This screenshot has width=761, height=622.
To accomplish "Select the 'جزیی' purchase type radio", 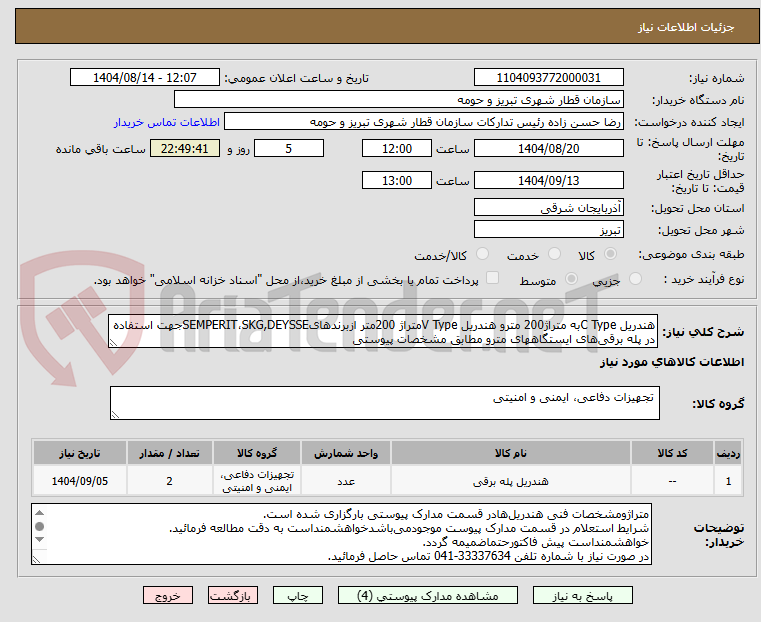I will pyautogui.click(x=635, y=279).
